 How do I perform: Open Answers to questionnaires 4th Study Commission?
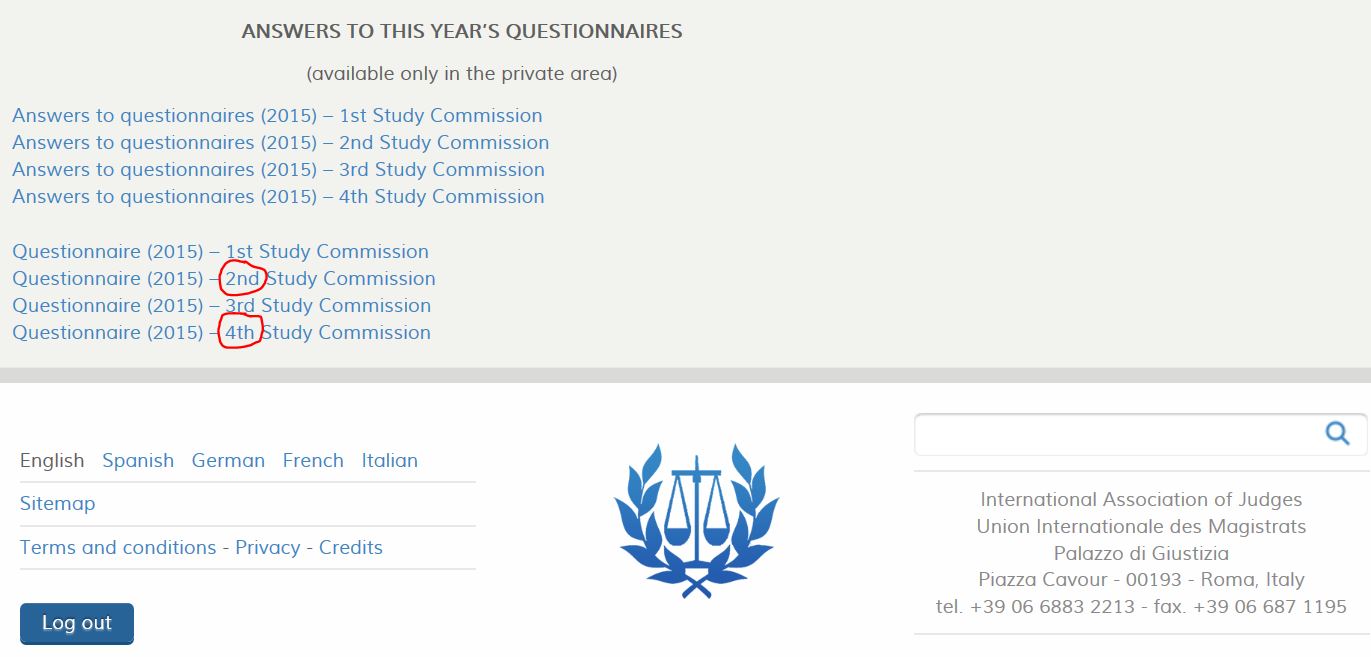(x=278, y=197)
